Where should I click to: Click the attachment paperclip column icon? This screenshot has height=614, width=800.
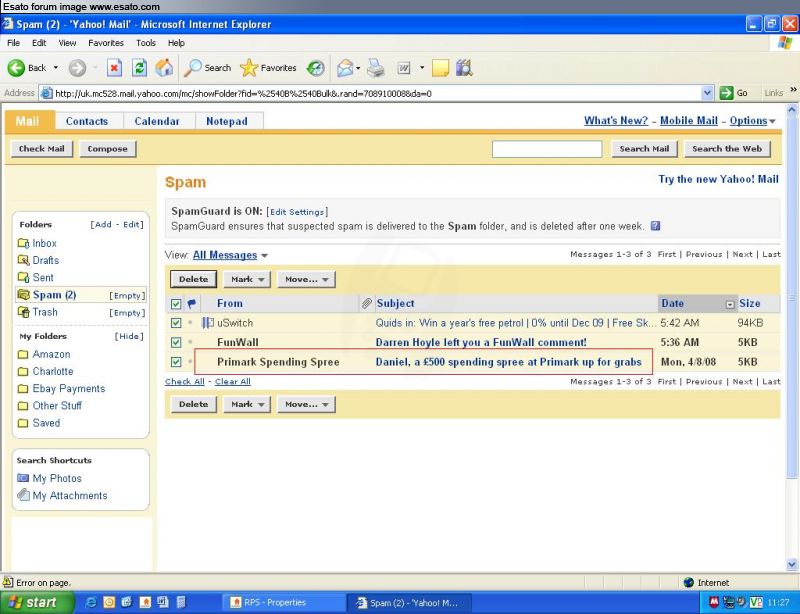coord(366,303)
